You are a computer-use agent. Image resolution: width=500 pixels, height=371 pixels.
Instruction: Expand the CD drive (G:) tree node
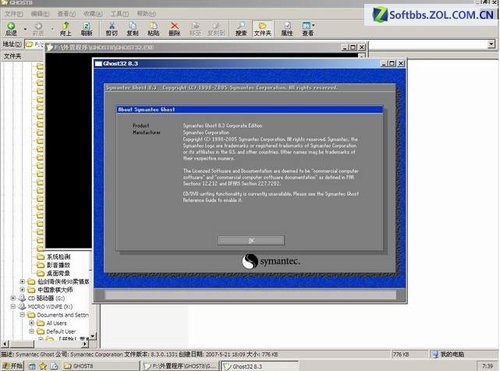tap(13, 298)
